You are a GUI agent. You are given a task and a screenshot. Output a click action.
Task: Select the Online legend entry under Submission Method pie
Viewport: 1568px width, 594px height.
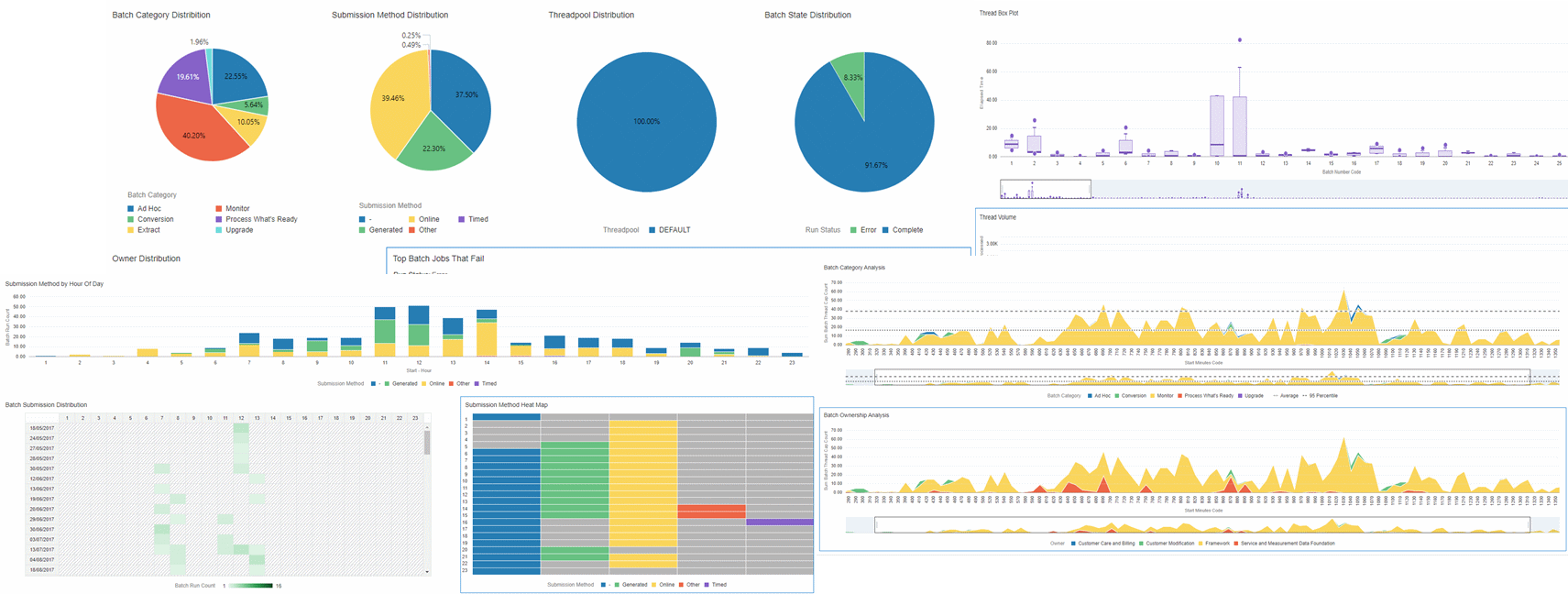(423, 219)
